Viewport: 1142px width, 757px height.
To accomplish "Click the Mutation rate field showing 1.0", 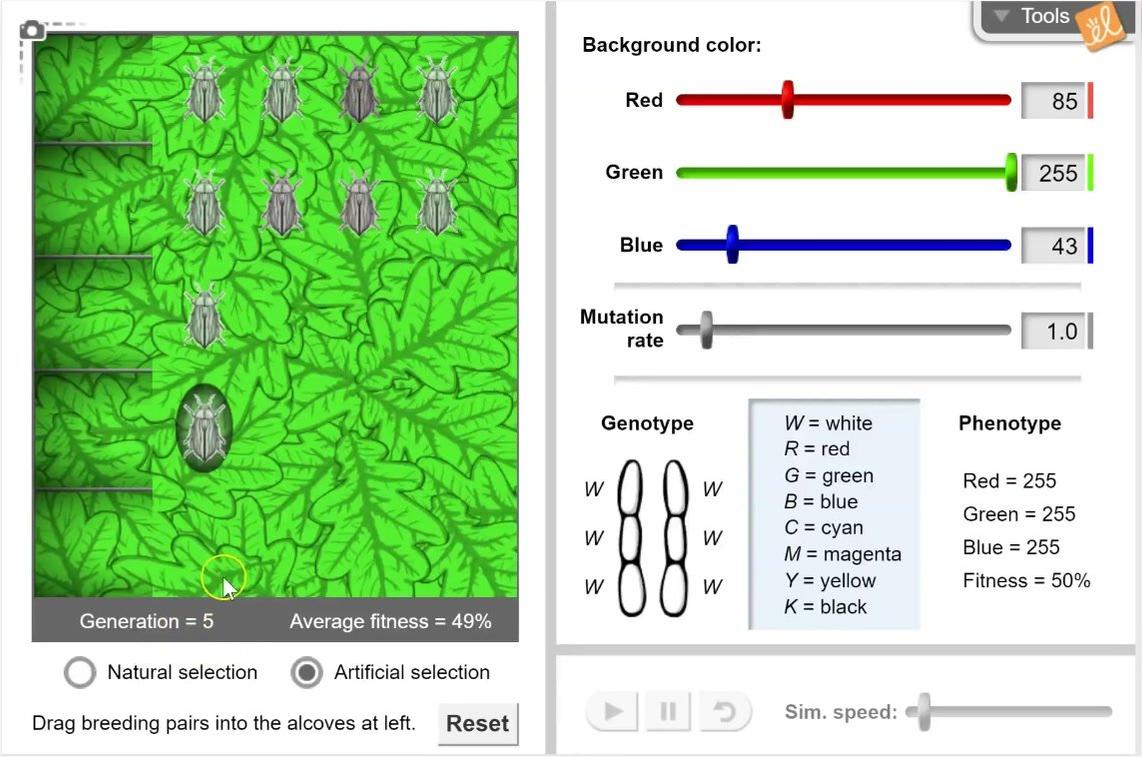I will (1054, 332).
